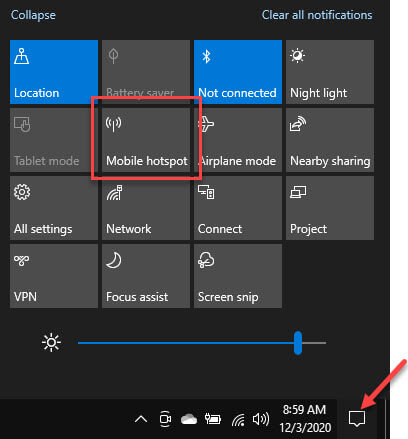This screenshot has height=439, width=408.
Task: Turn on Mobile hotspot tile
Action: click(146, 140)
